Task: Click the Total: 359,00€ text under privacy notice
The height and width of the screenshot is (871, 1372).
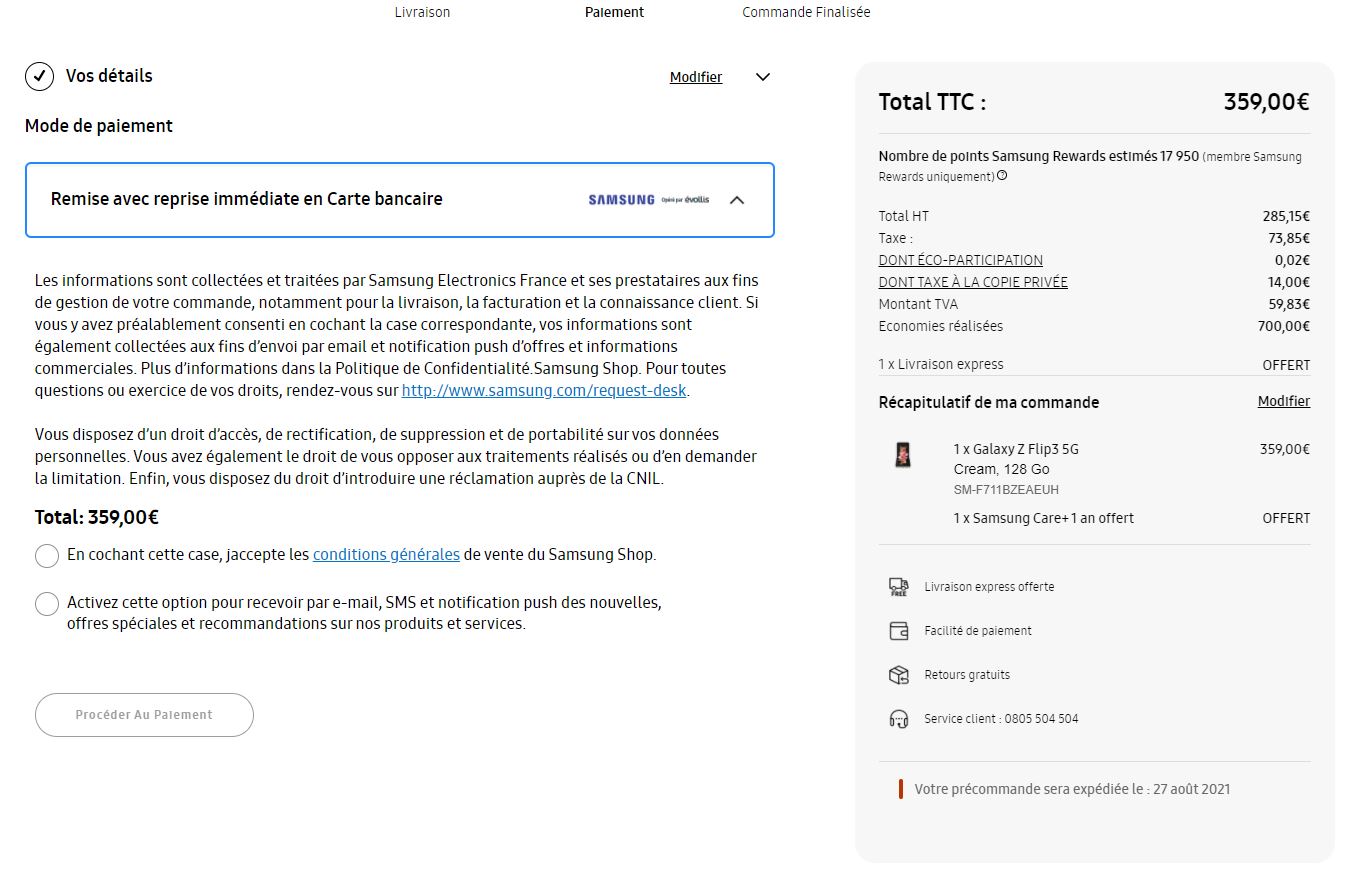Action: tap(97, 517)
